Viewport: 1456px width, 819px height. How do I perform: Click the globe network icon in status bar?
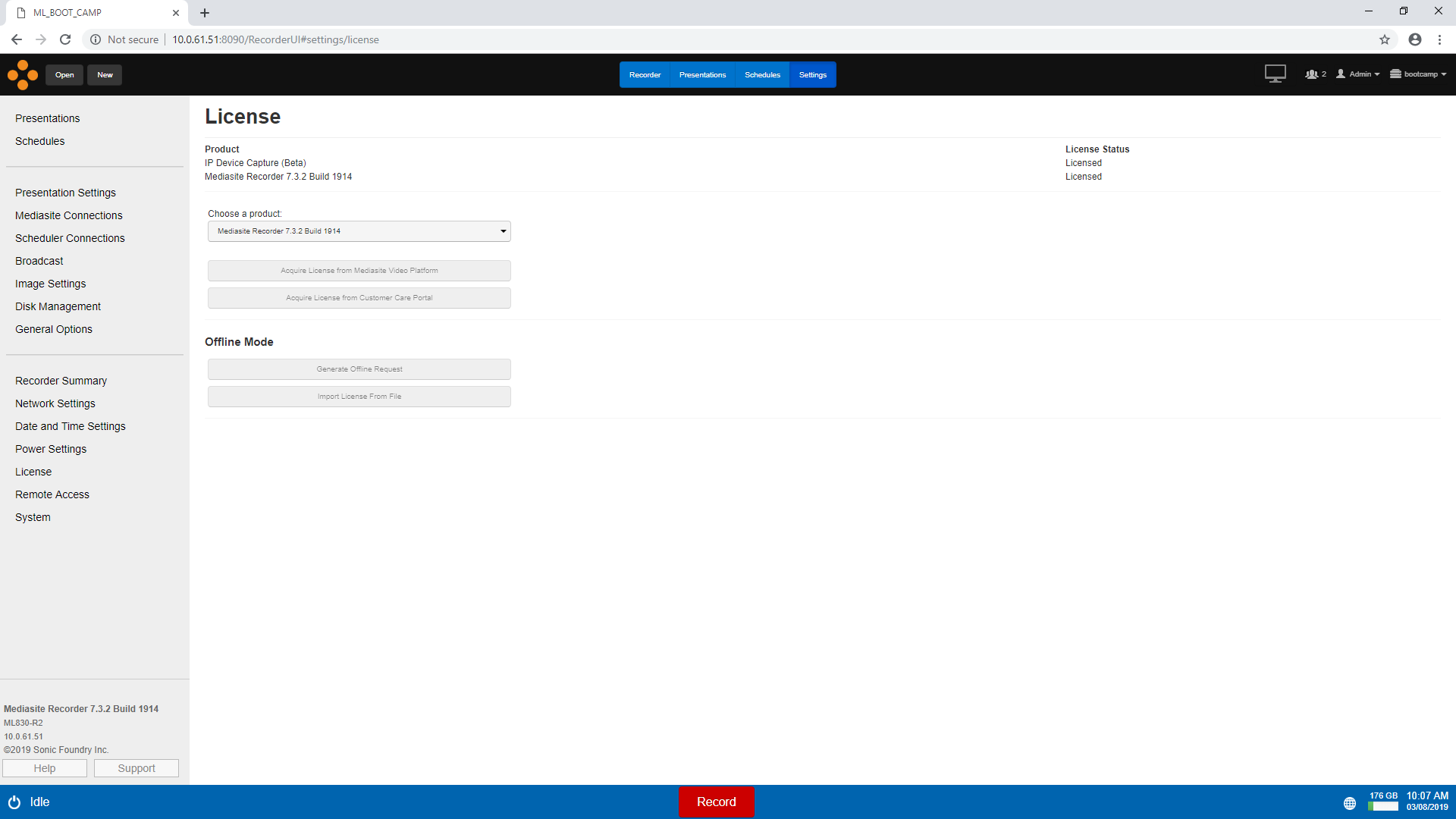point(1350,803)
